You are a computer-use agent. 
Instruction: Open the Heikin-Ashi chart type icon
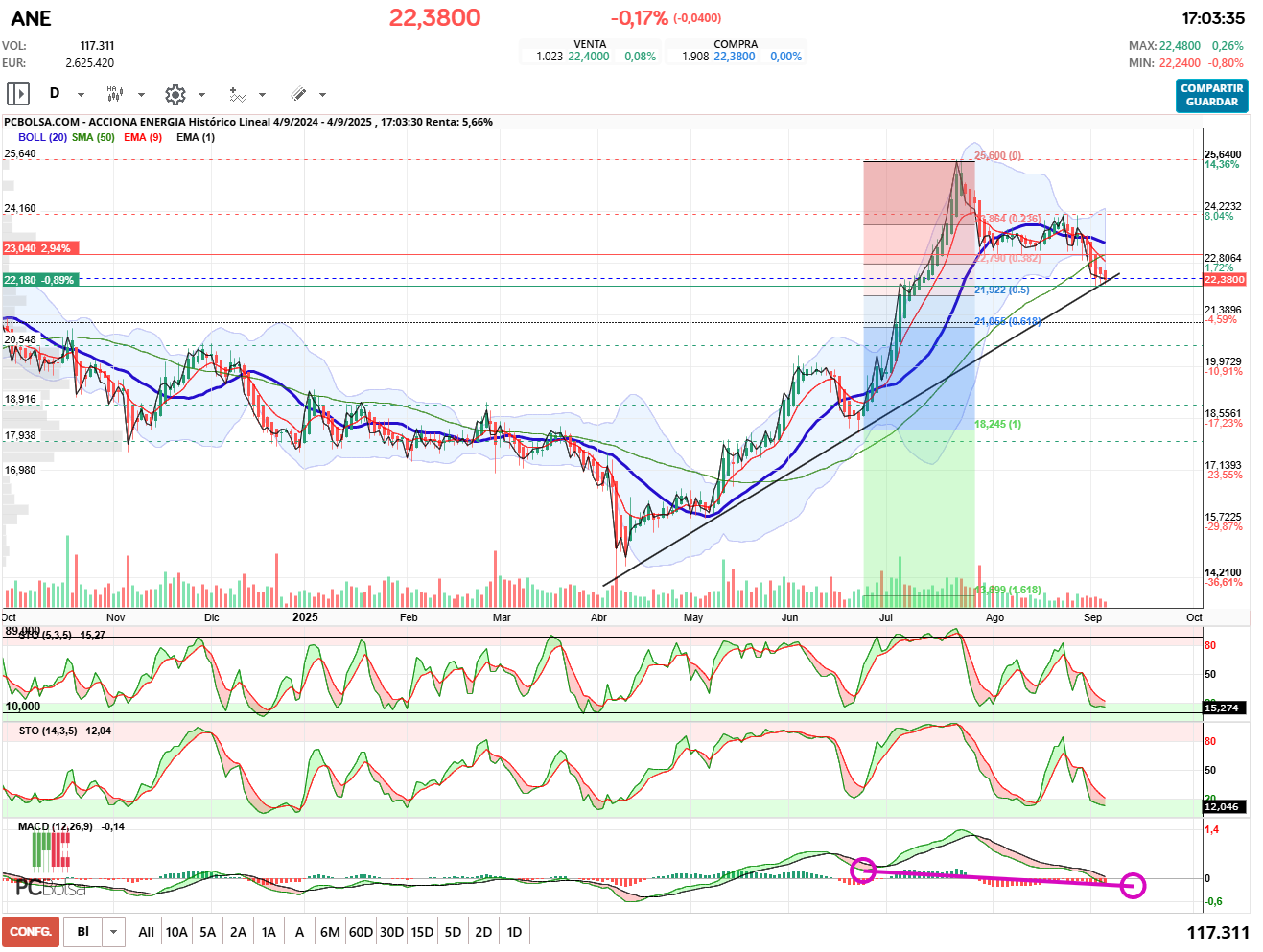[115, 94]
